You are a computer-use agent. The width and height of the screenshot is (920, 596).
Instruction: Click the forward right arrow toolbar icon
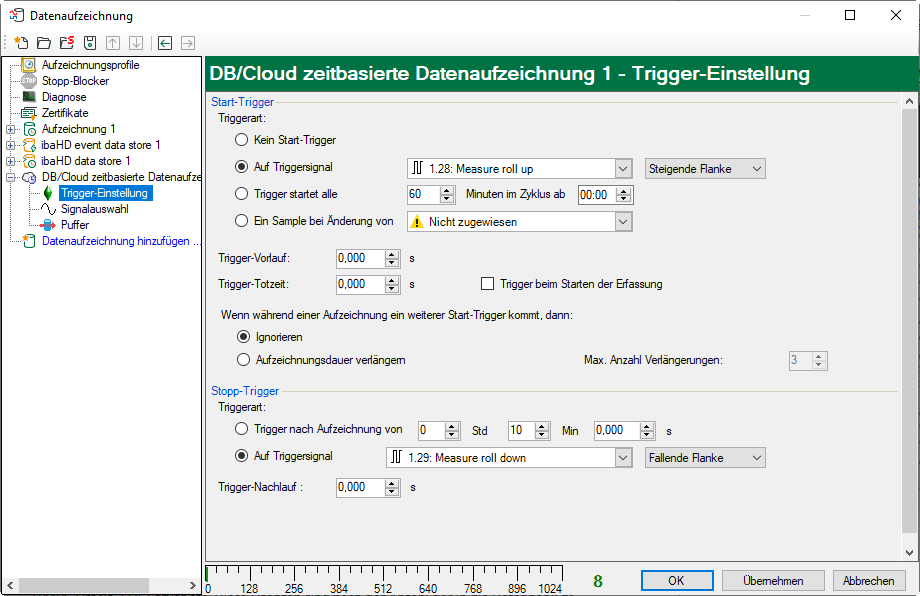188,43
